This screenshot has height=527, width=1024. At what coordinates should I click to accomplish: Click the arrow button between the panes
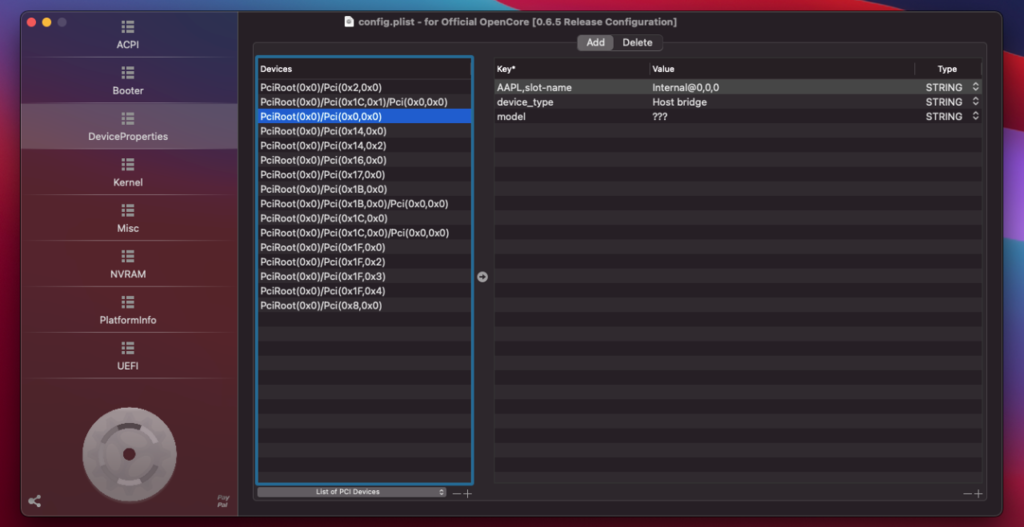[x=482, y=277]
